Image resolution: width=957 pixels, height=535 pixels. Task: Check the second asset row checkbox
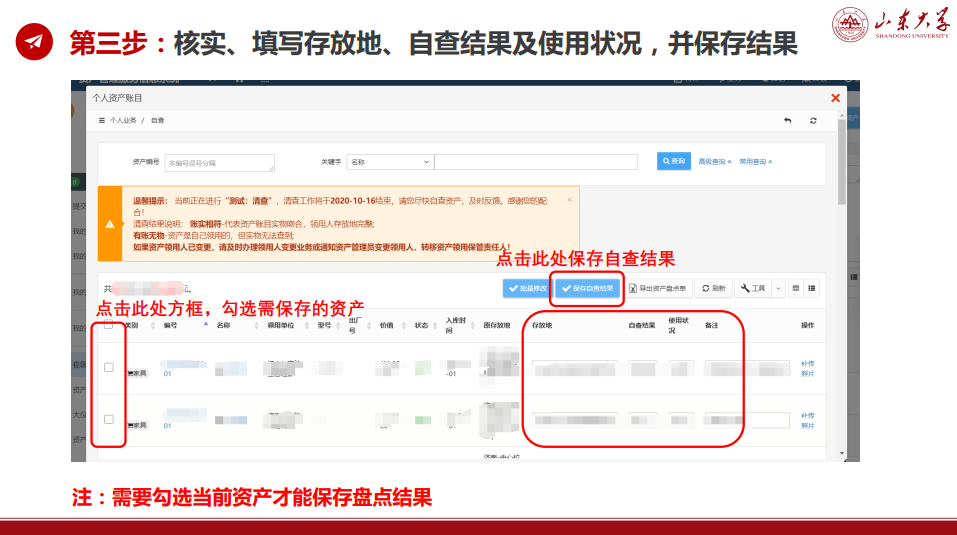pos(108,419)
